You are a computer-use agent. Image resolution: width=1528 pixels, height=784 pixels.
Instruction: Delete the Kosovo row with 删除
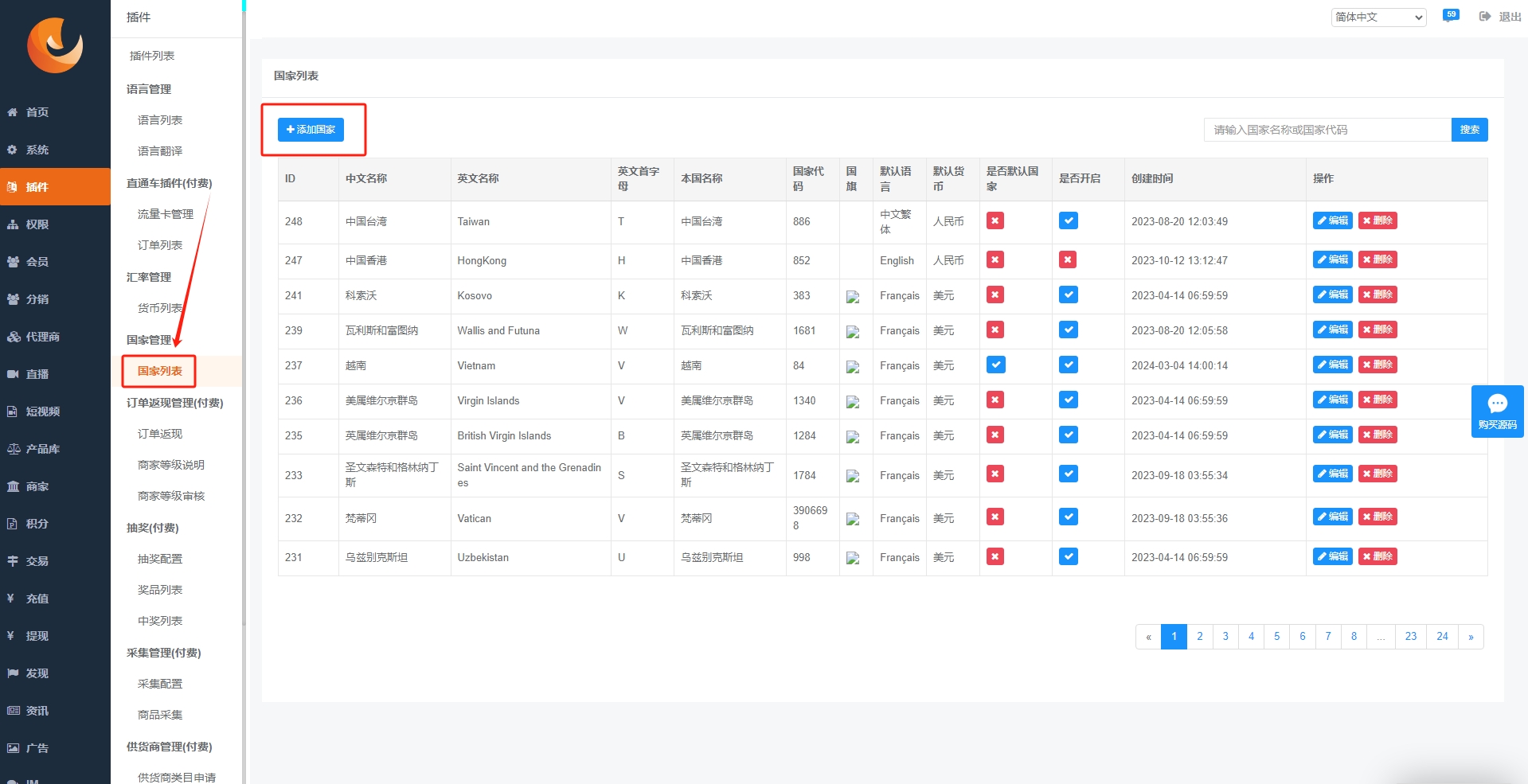pos(1378,294)
